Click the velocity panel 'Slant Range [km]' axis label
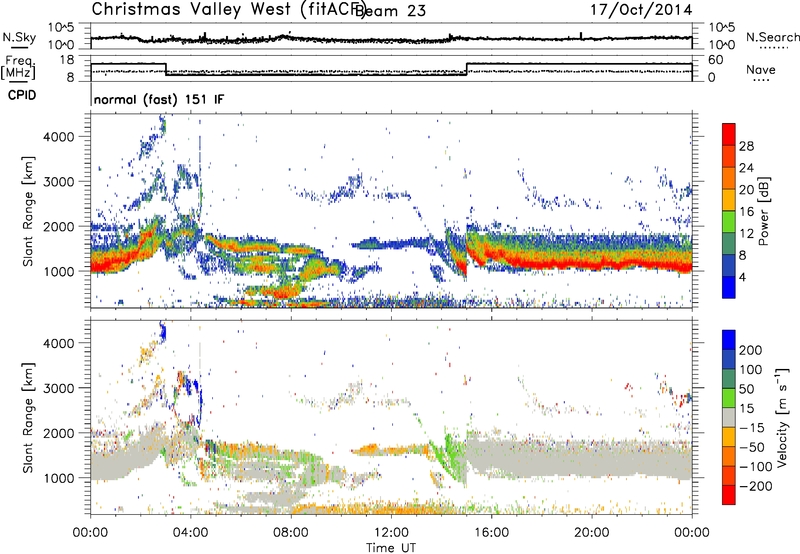The image size is (800, 554). pyautogui.click(x=28, y=418)
